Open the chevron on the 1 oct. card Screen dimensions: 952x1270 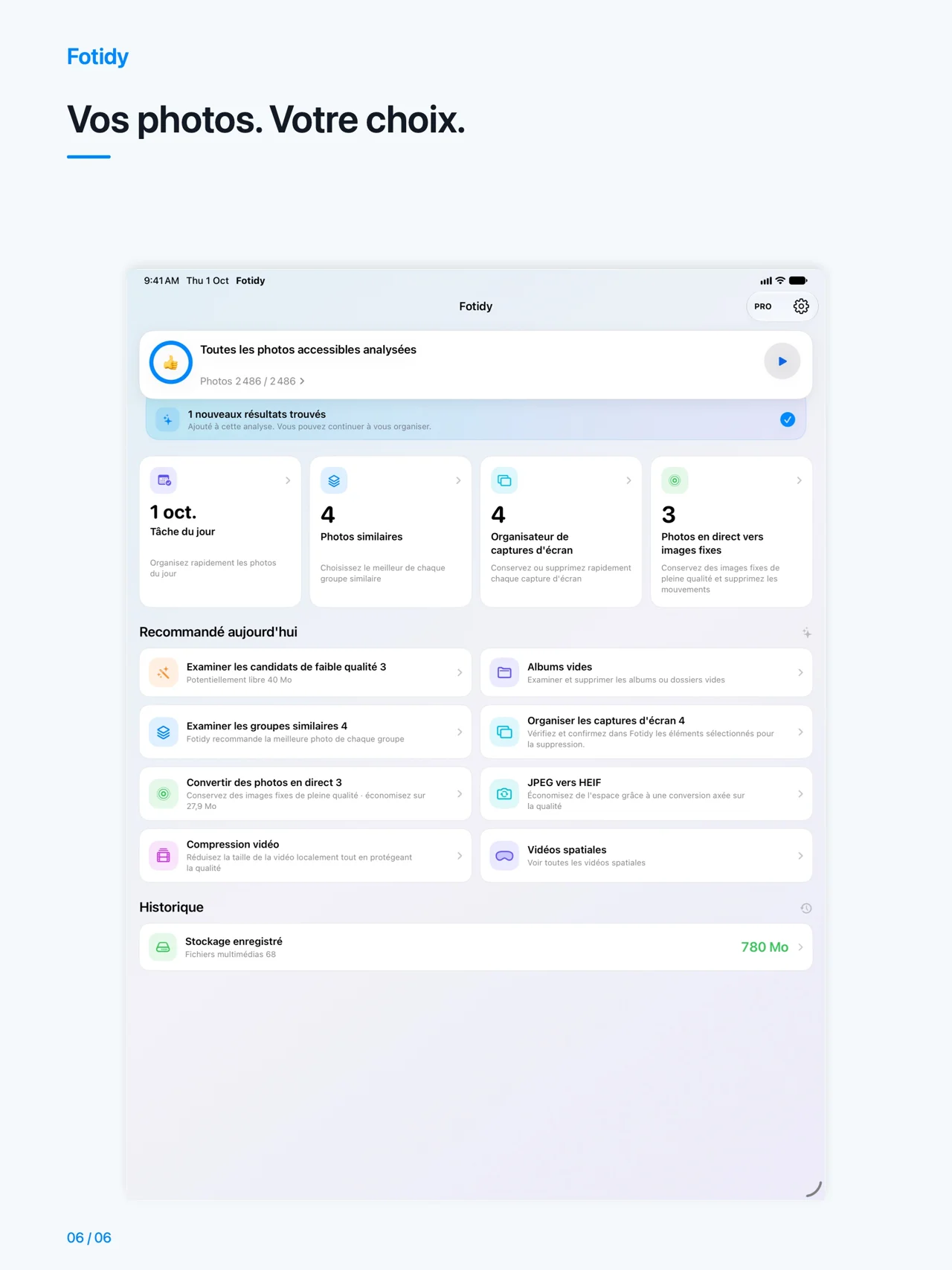(288, 480)
